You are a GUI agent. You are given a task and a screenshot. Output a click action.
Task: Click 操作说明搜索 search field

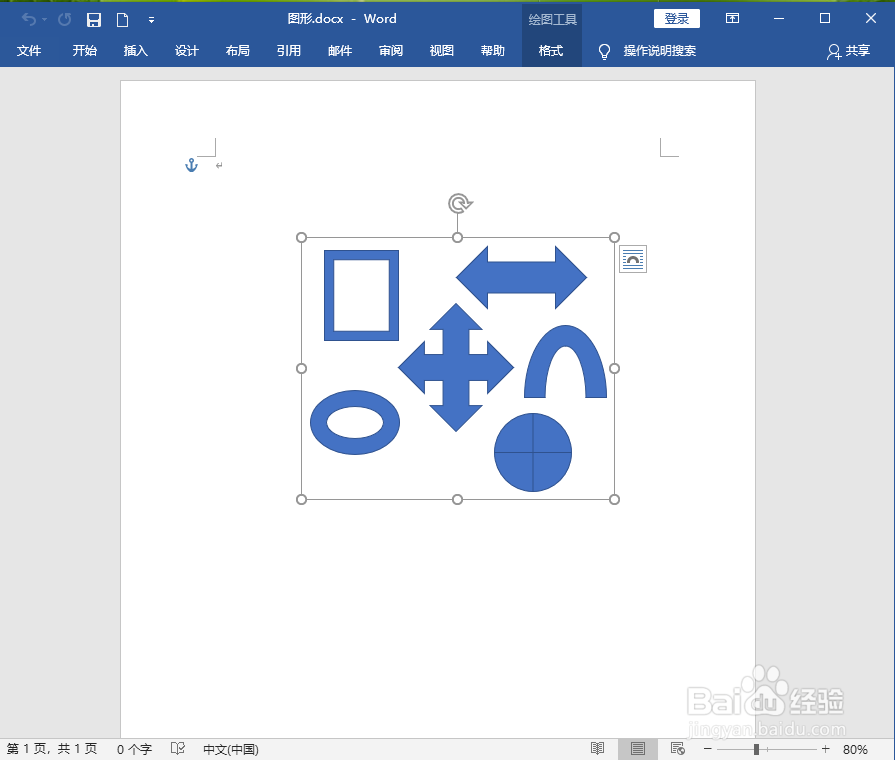(660, 51)
